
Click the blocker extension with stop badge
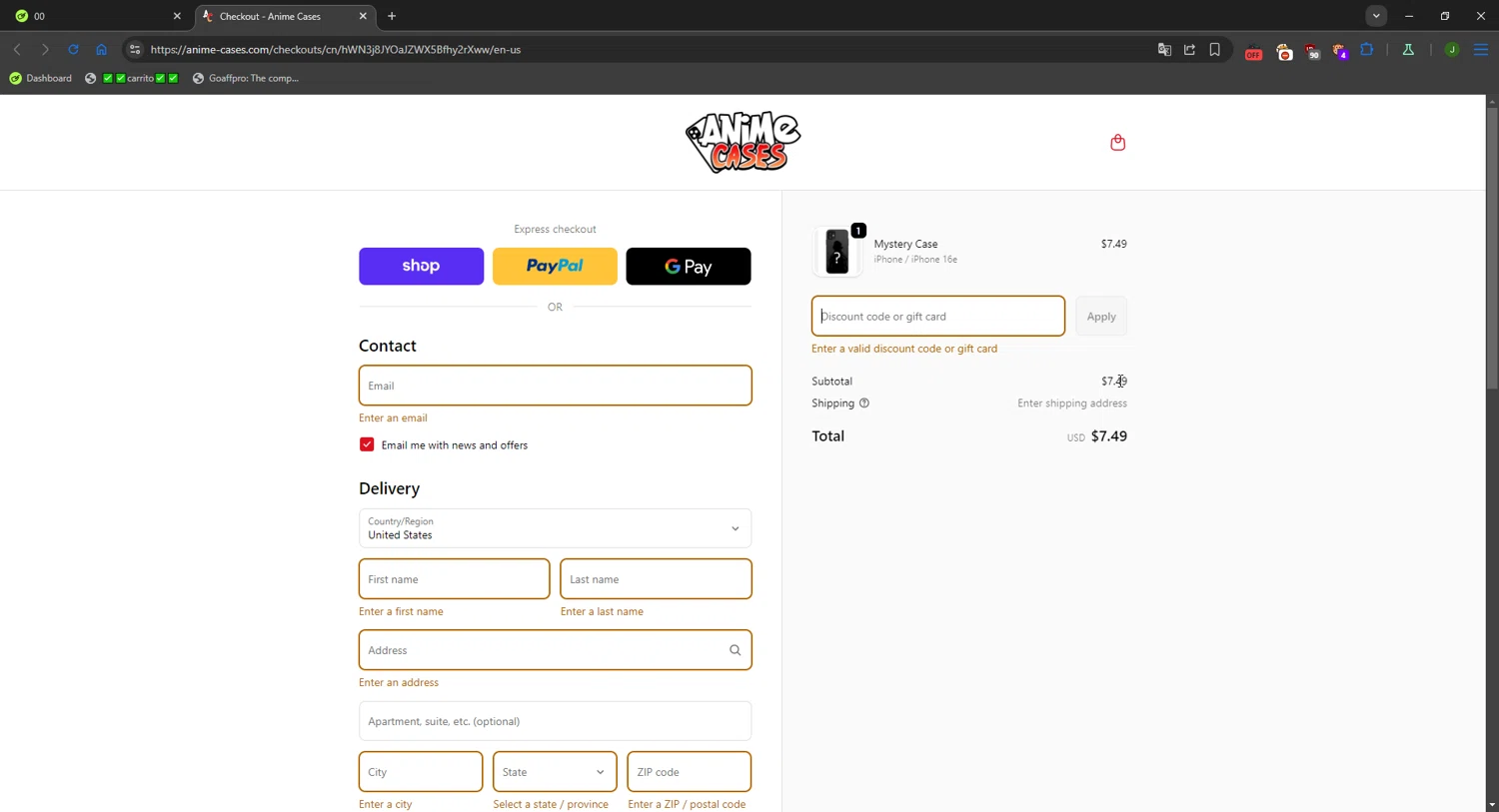point(1284,52)
